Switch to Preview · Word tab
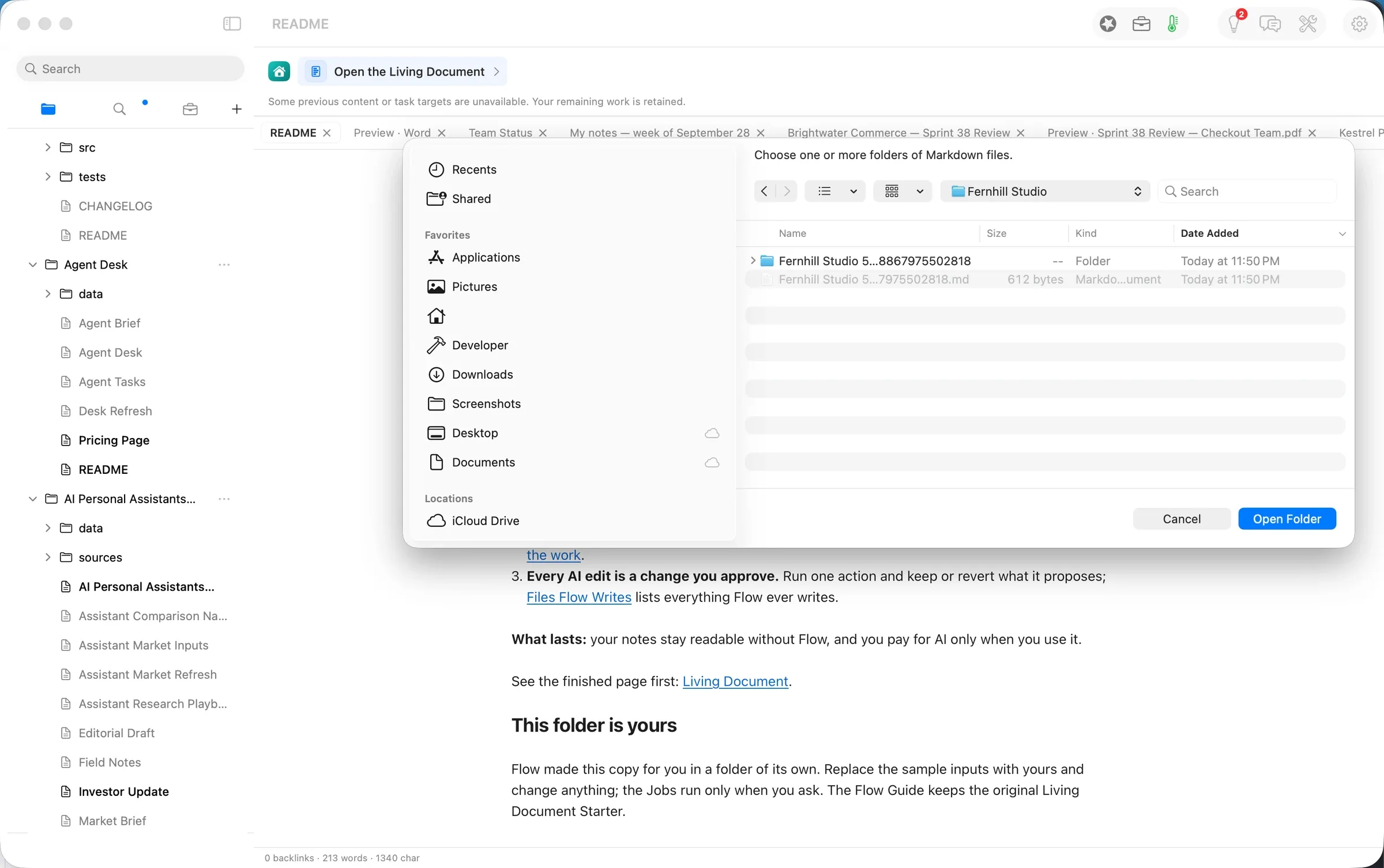 [x=392, y=133]
